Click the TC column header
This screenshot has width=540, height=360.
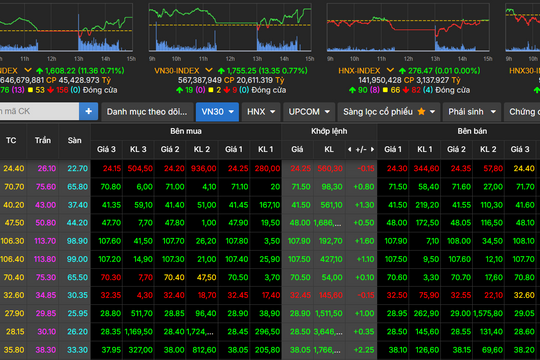[x=11, y=141]
